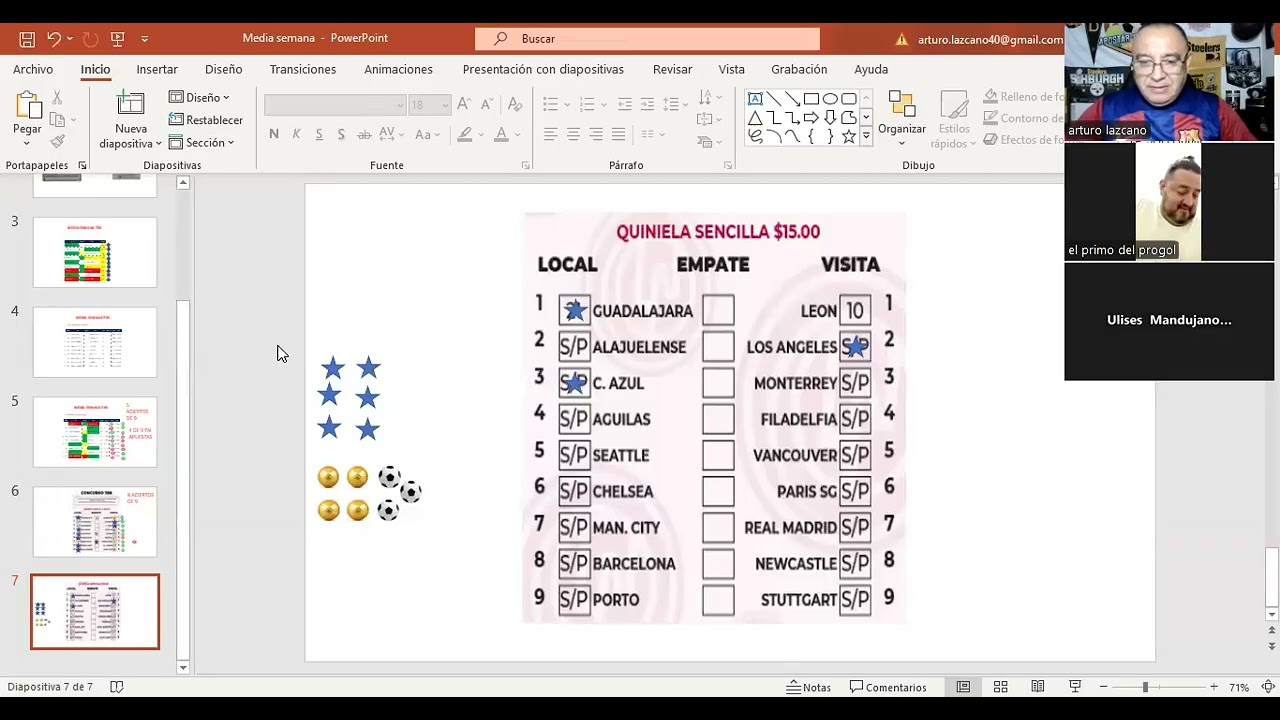Click the Restablecer button
This screenshot has height=720, width=1280.
pyautogui.click(x=206, y=120)
